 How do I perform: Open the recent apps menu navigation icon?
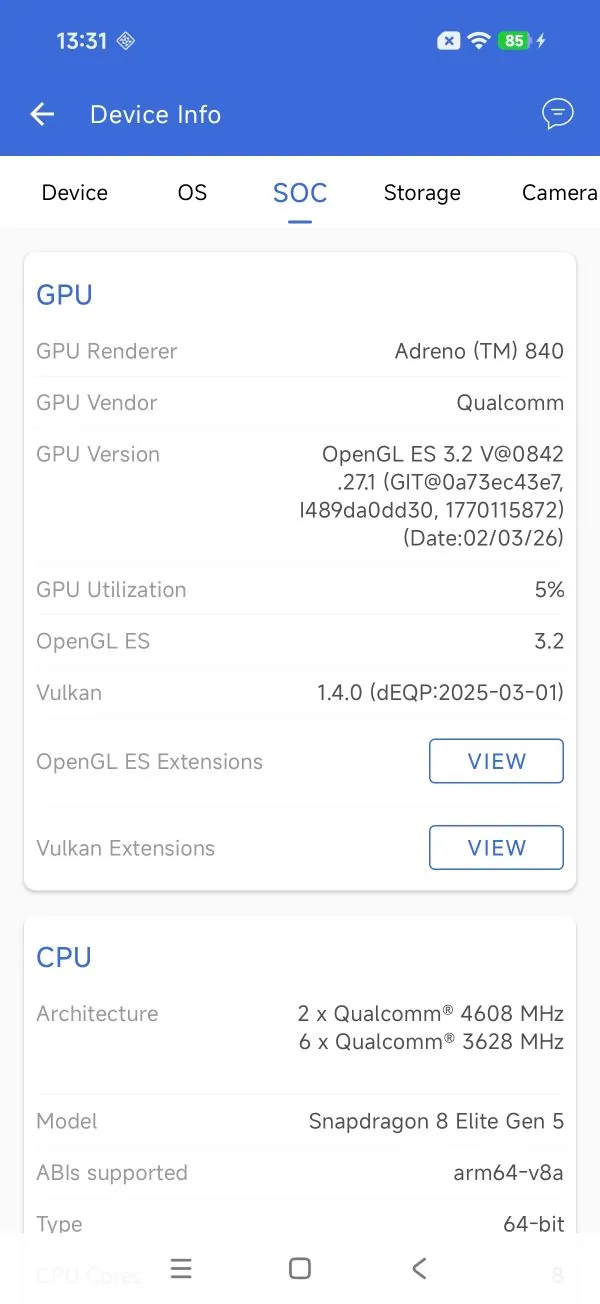181,1268
